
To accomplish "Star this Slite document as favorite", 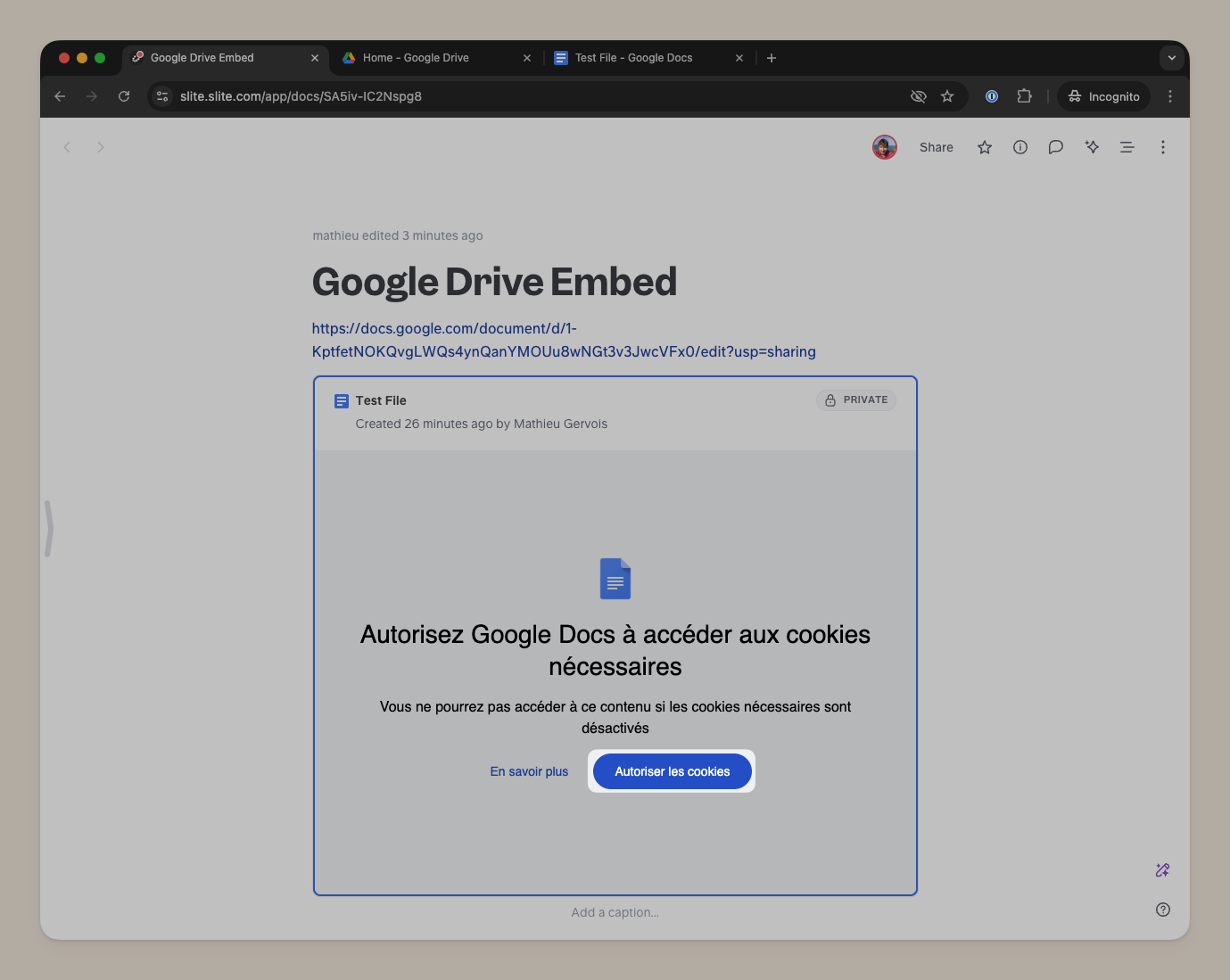I will 985,147.
